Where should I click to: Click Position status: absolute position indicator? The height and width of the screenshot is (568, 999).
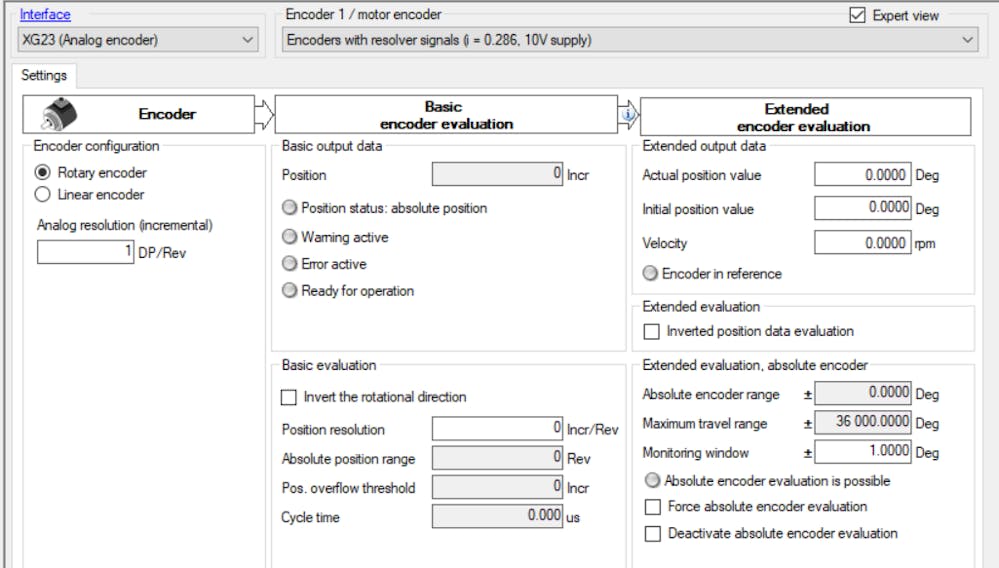(x=290, y=208)
